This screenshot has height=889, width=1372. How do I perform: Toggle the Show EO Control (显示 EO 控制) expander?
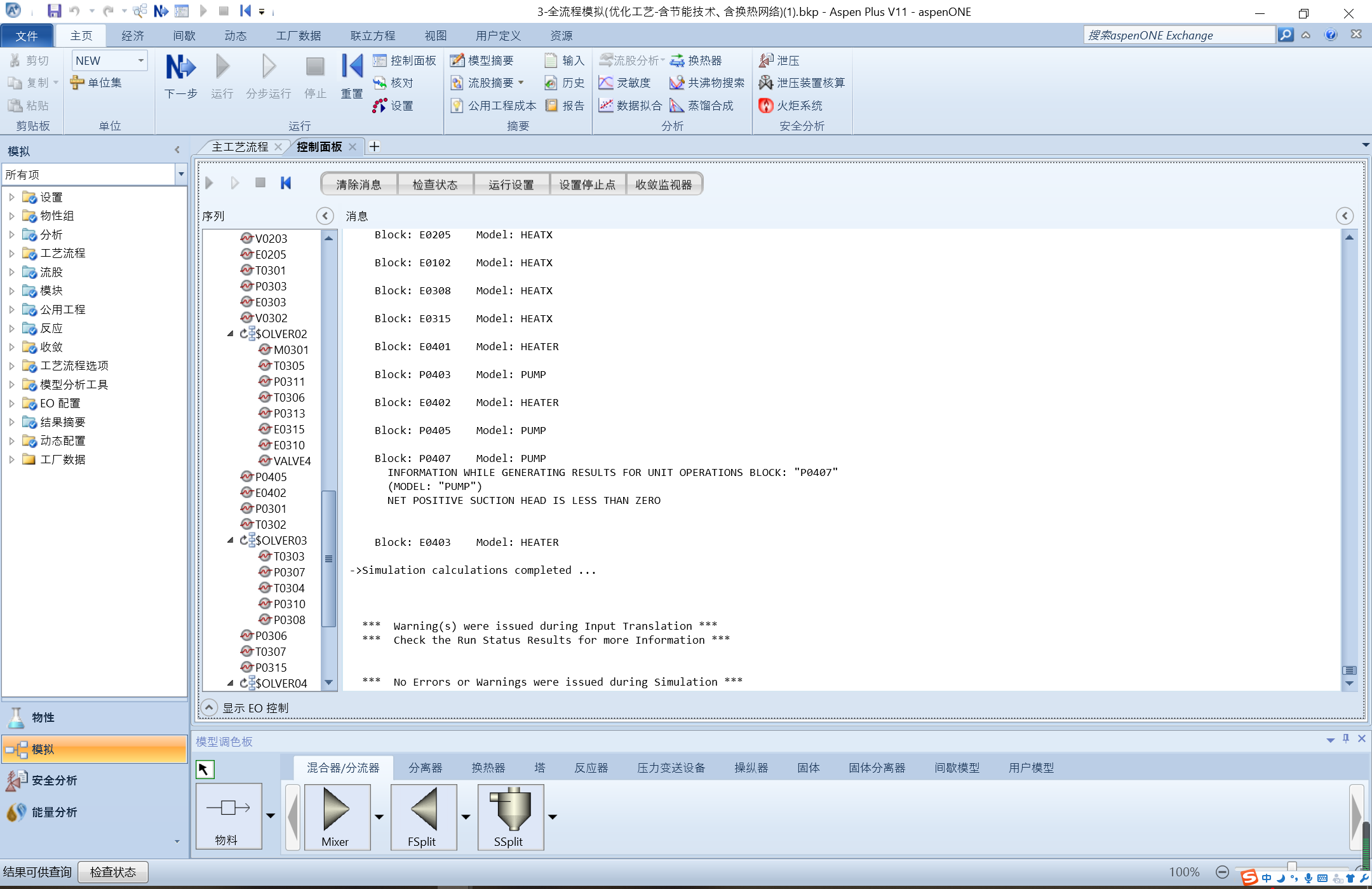click(208, 707)
